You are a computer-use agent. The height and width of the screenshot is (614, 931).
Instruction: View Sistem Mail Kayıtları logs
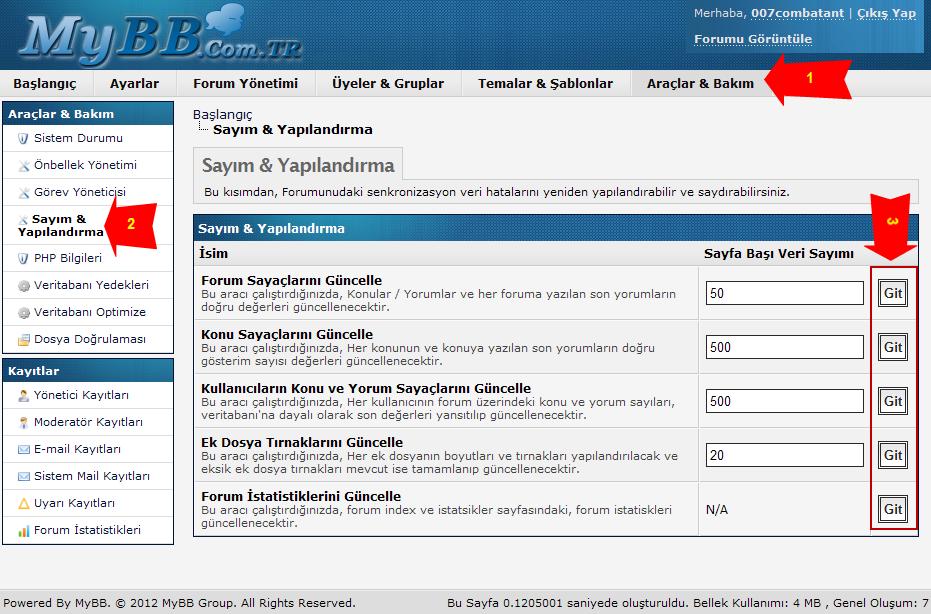click(92, 476)
